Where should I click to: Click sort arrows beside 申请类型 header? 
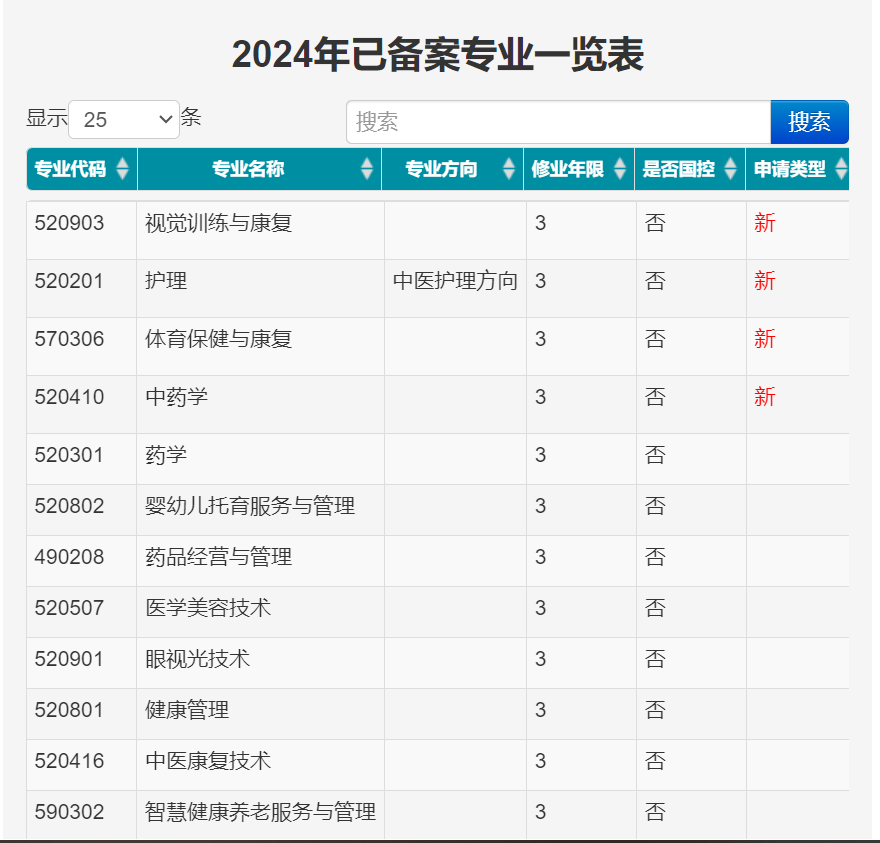pyautogui.click(x=841, y=169)
